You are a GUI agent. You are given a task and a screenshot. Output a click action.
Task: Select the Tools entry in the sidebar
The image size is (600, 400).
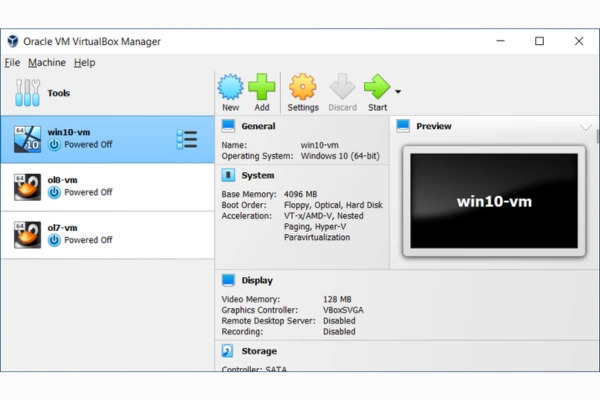pos(107,93)
